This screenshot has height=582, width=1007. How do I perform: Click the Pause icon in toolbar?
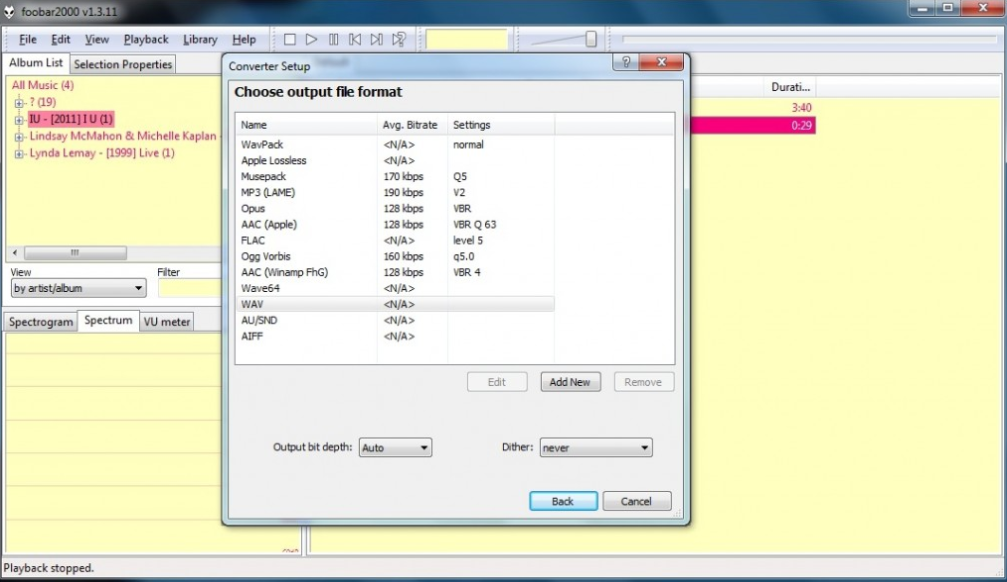point(333,40)
